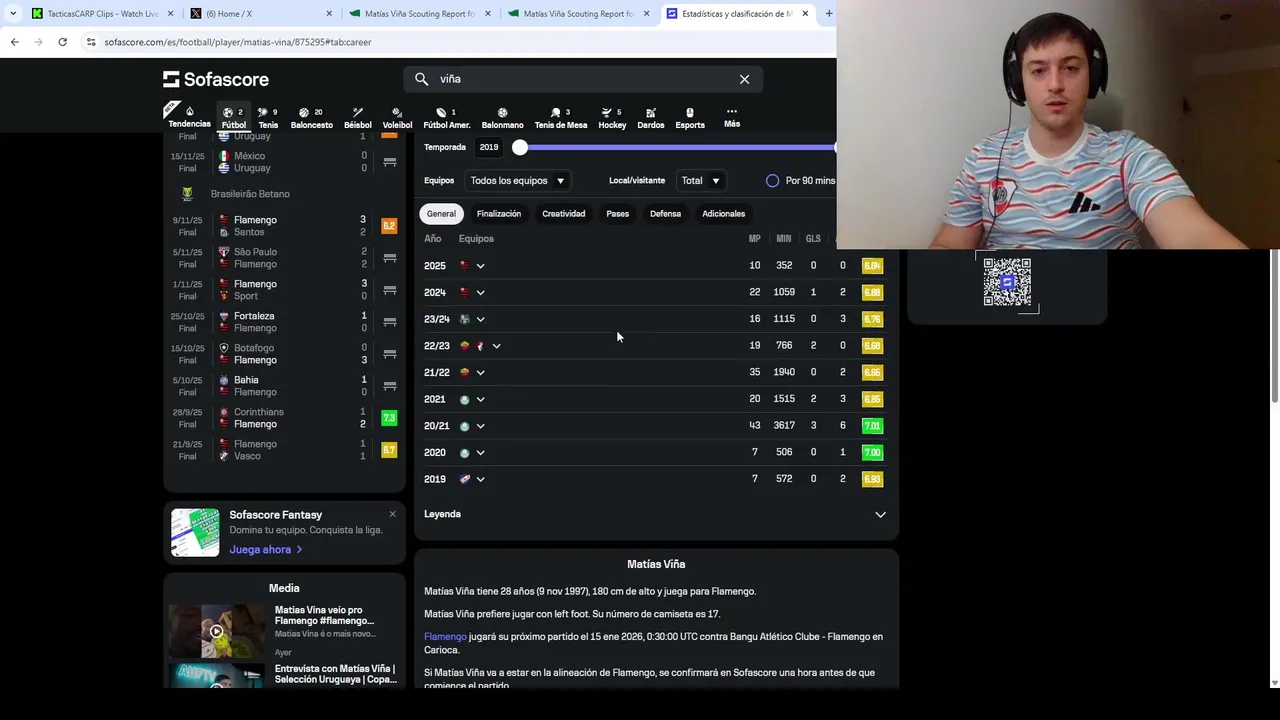The image size is (1280, 720).
Task: Select the Dardos sport icon
Action: (650, 118)
